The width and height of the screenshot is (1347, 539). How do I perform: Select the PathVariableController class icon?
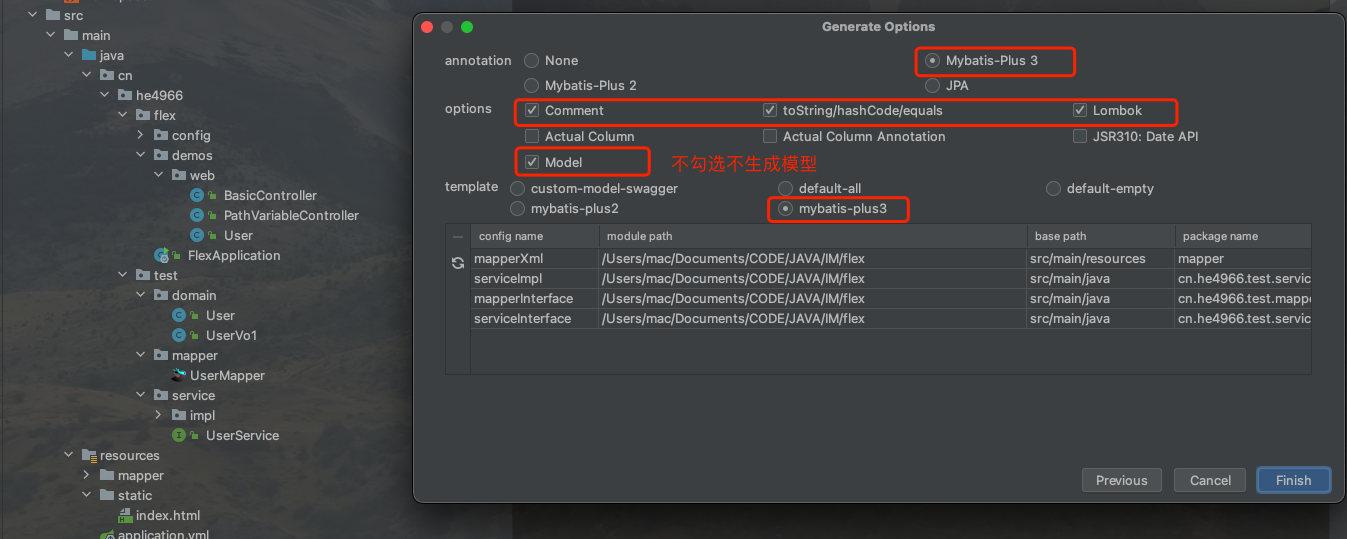coord(198,215)
